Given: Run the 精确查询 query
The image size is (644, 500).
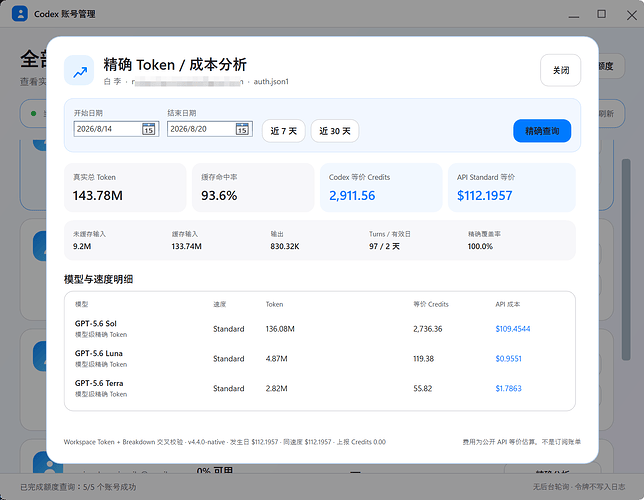Looking at the screenshot, I should point(542,131).
